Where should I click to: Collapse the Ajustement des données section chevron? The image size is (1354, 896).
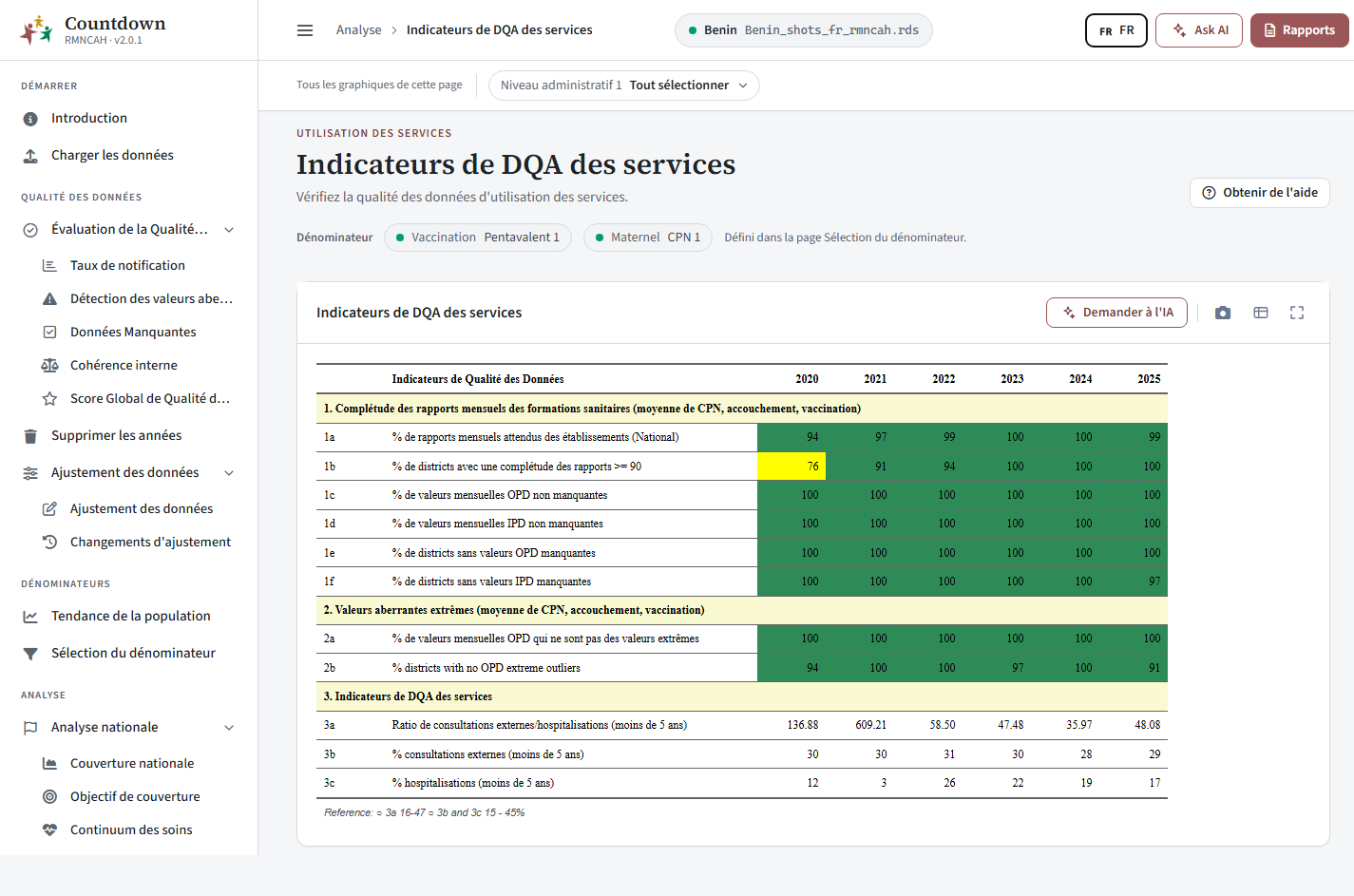[229, 473]
